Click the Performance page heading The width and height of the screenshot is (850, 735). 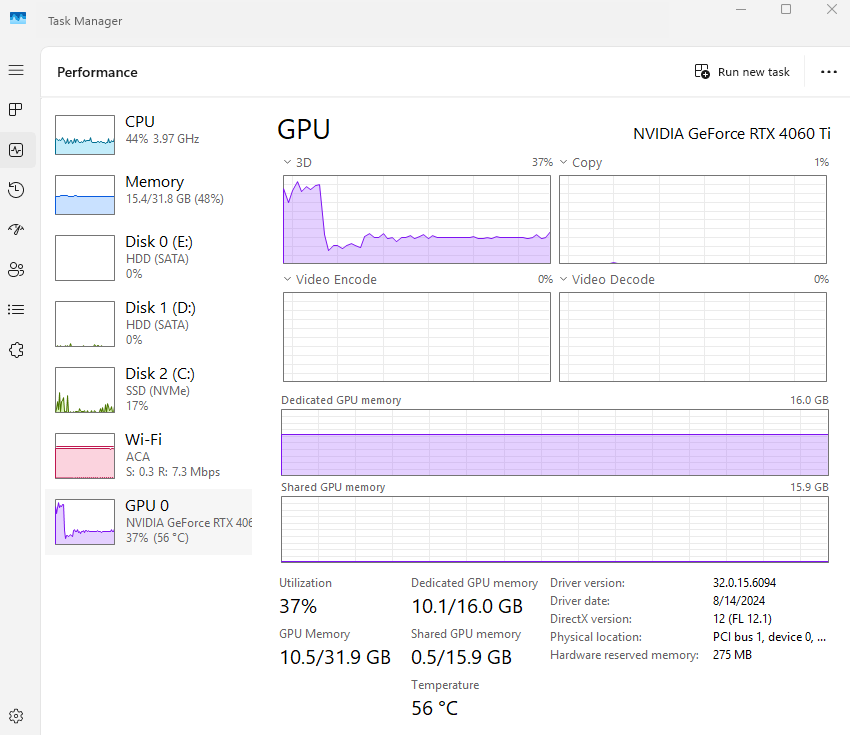[x=98, y=72]
